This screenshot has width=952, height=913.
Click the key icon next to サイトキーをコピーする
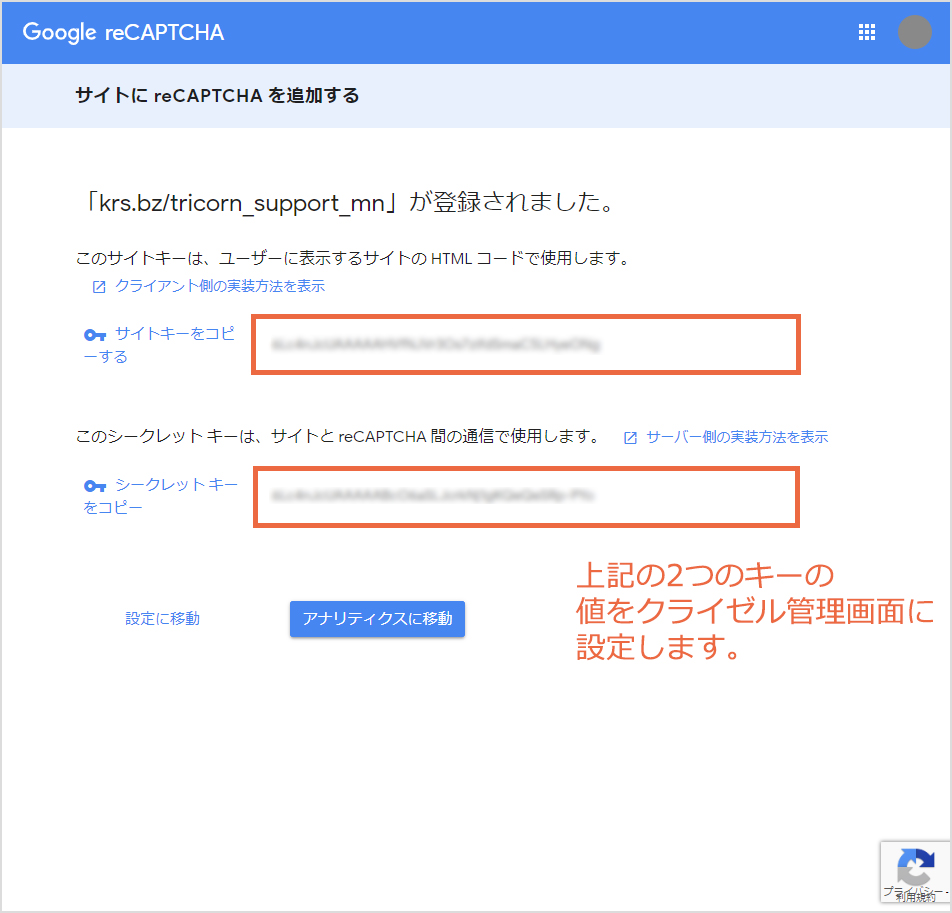pos(95,334)
